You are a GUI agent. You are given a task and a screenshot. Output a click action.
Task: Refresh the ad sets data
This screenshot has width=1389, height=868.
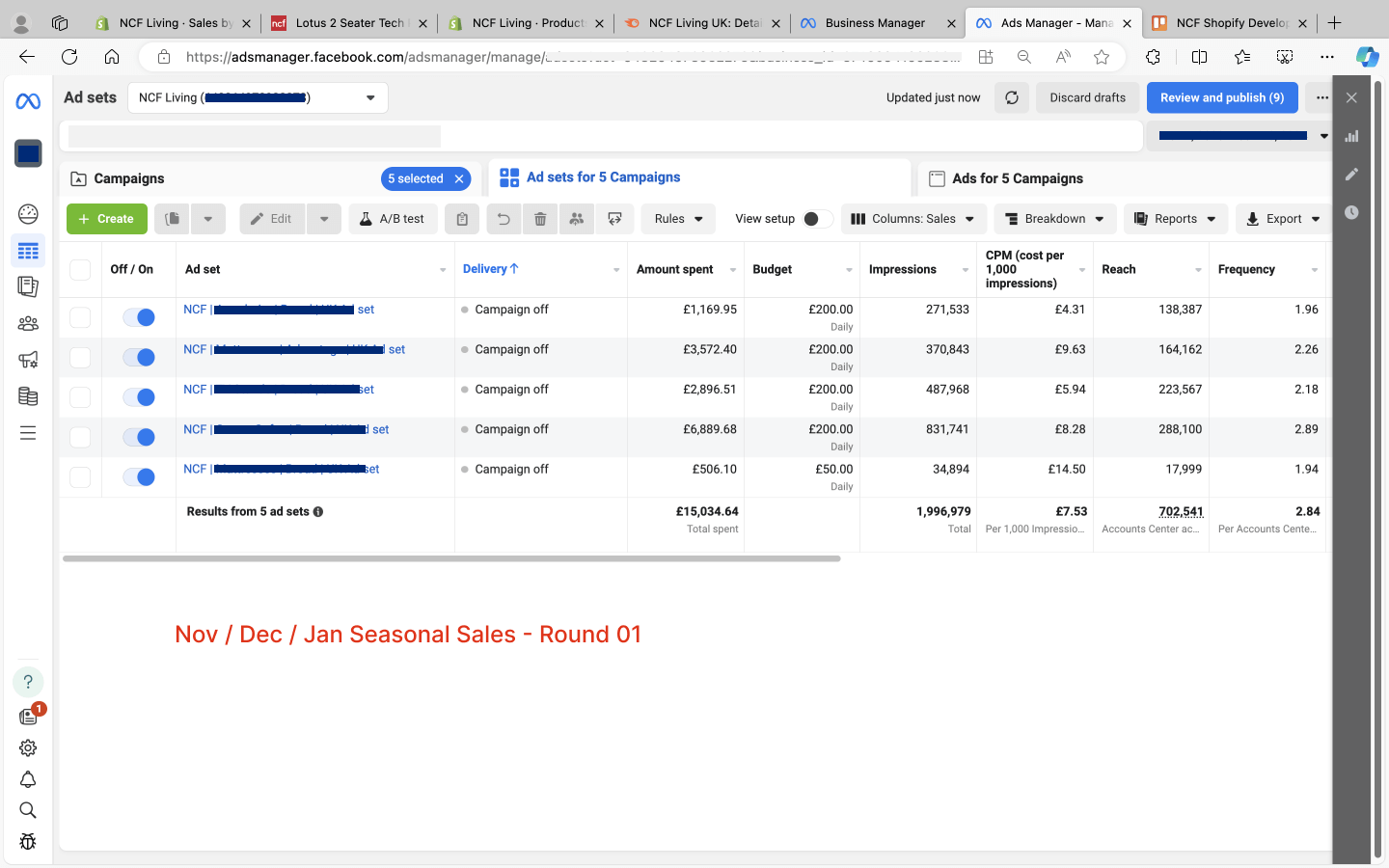pyautogui.click(x=1012, y=97)
